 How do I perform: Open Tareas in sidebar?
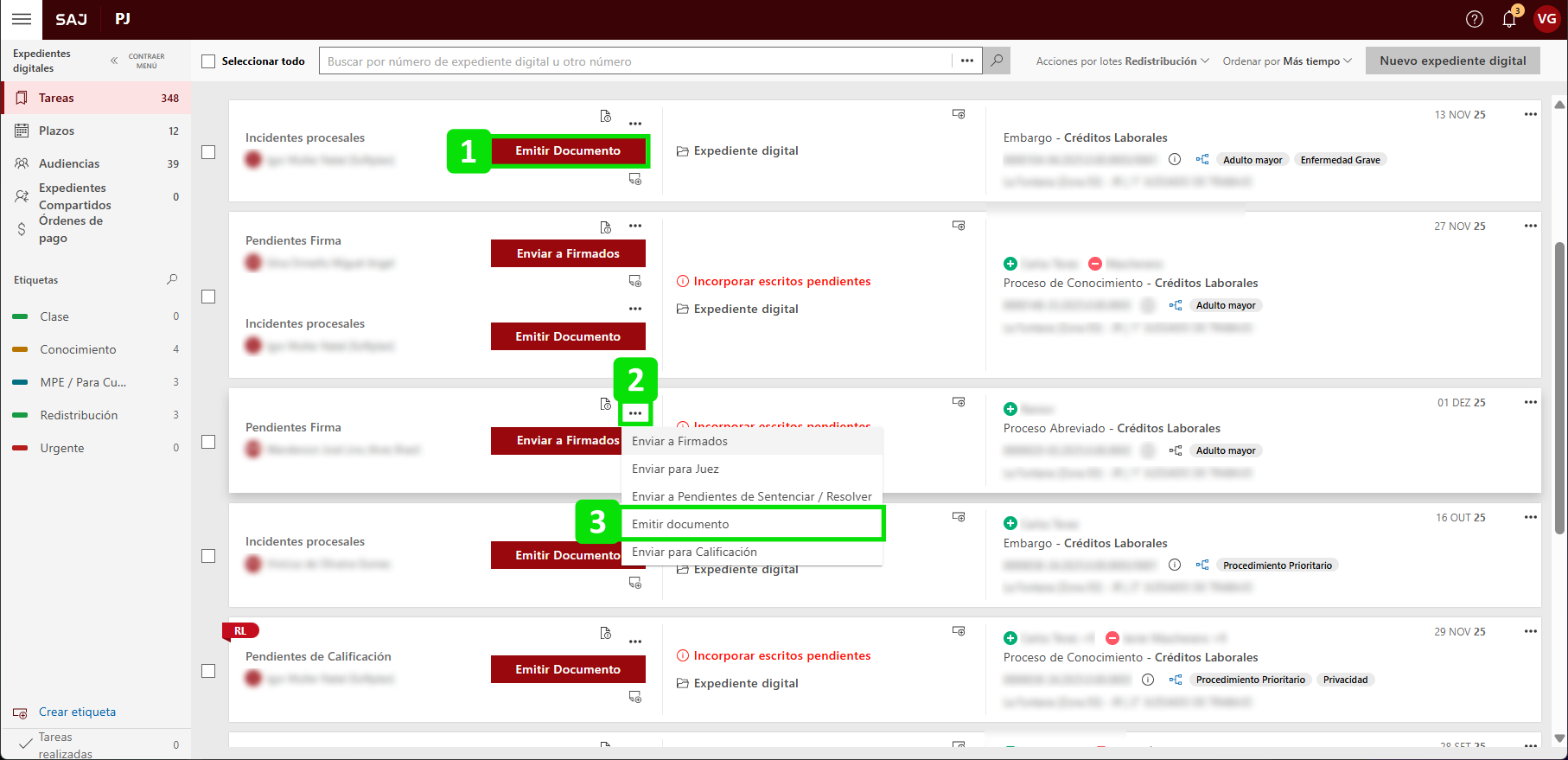tap(96, 98)
